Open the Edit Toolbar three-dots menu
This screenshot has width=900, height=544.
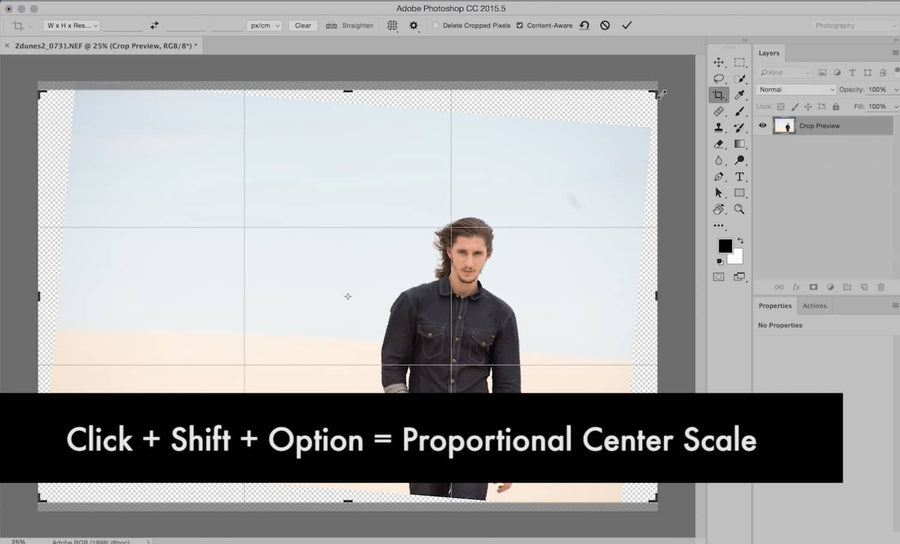coord(719,226)
